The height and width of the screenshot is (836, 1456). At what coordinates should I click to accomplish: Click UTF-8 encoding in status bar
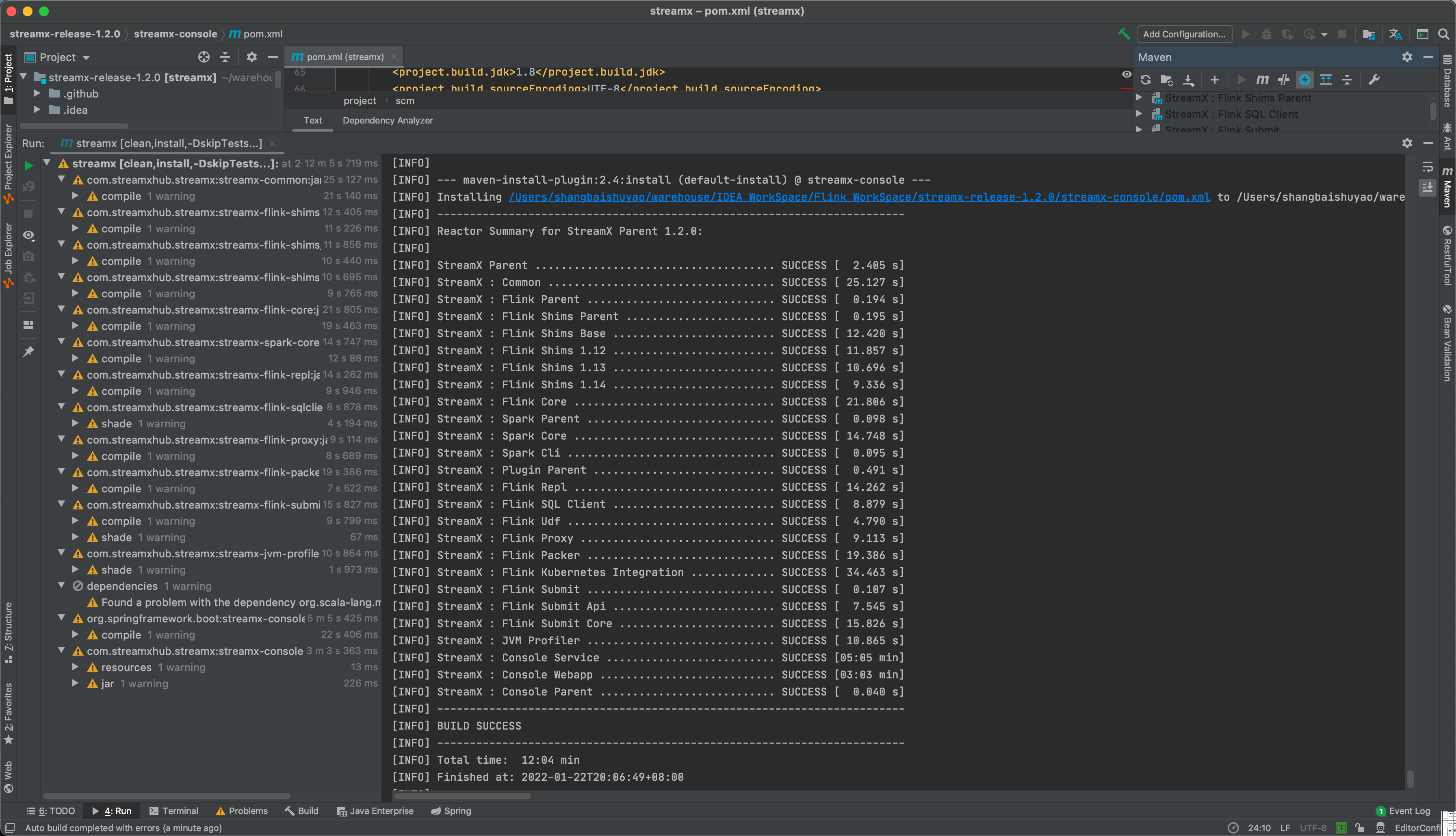pos(1313,827)
